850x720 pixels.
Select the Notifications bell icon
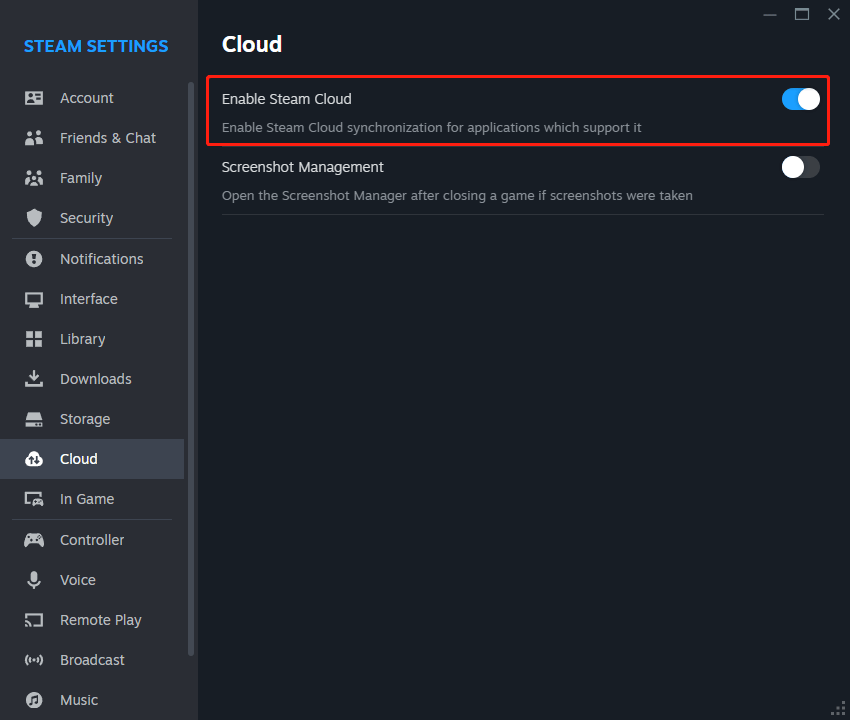coord(33,258)
